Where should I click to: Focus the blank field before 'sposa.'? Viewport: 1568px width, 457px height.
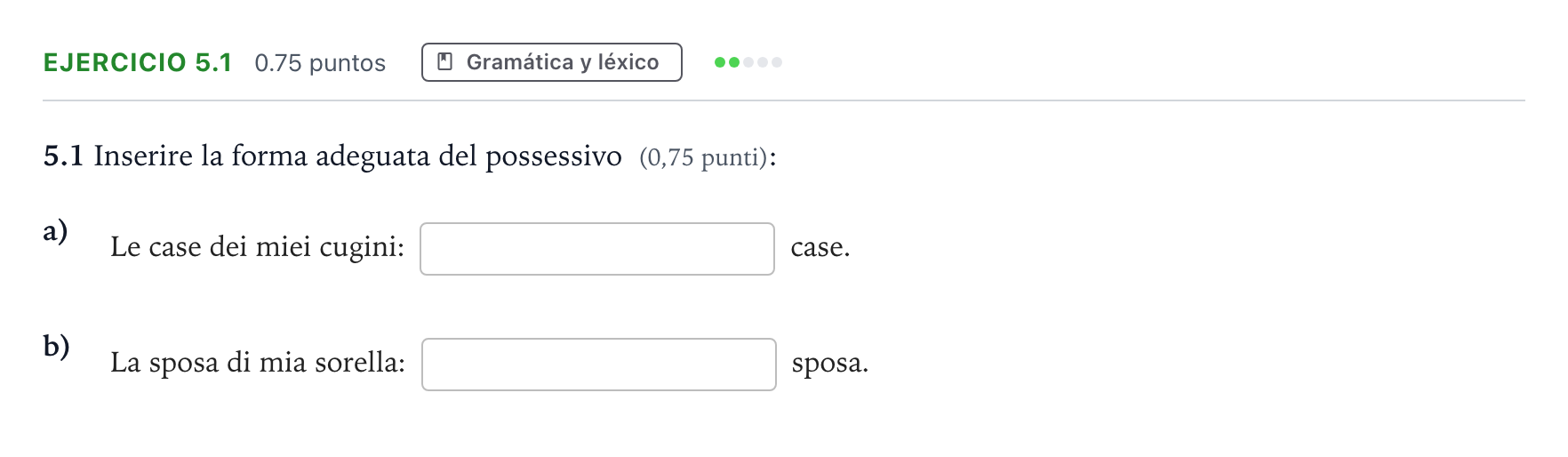(599, 365)
